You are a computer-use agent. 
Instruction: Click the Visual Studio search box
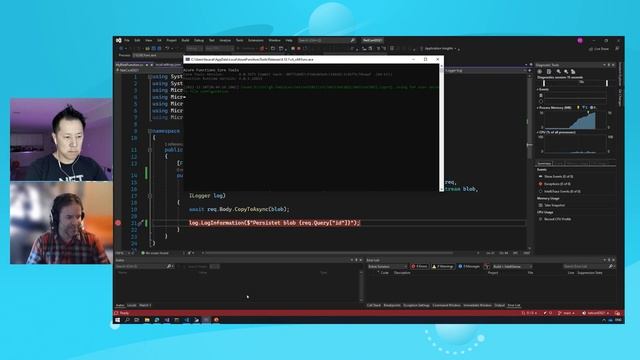pyautogui.click(x=327, y=40)
